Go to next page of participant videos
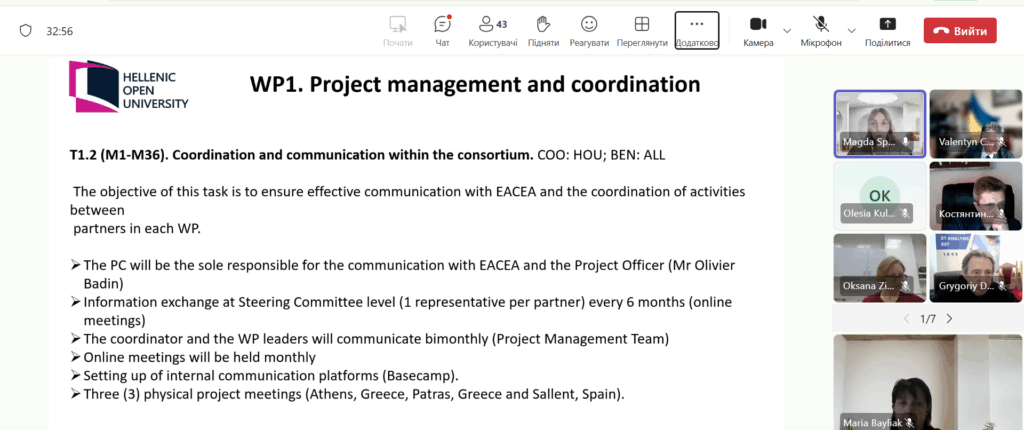Screen dimensions: 1024x430 tap(949, 319)
